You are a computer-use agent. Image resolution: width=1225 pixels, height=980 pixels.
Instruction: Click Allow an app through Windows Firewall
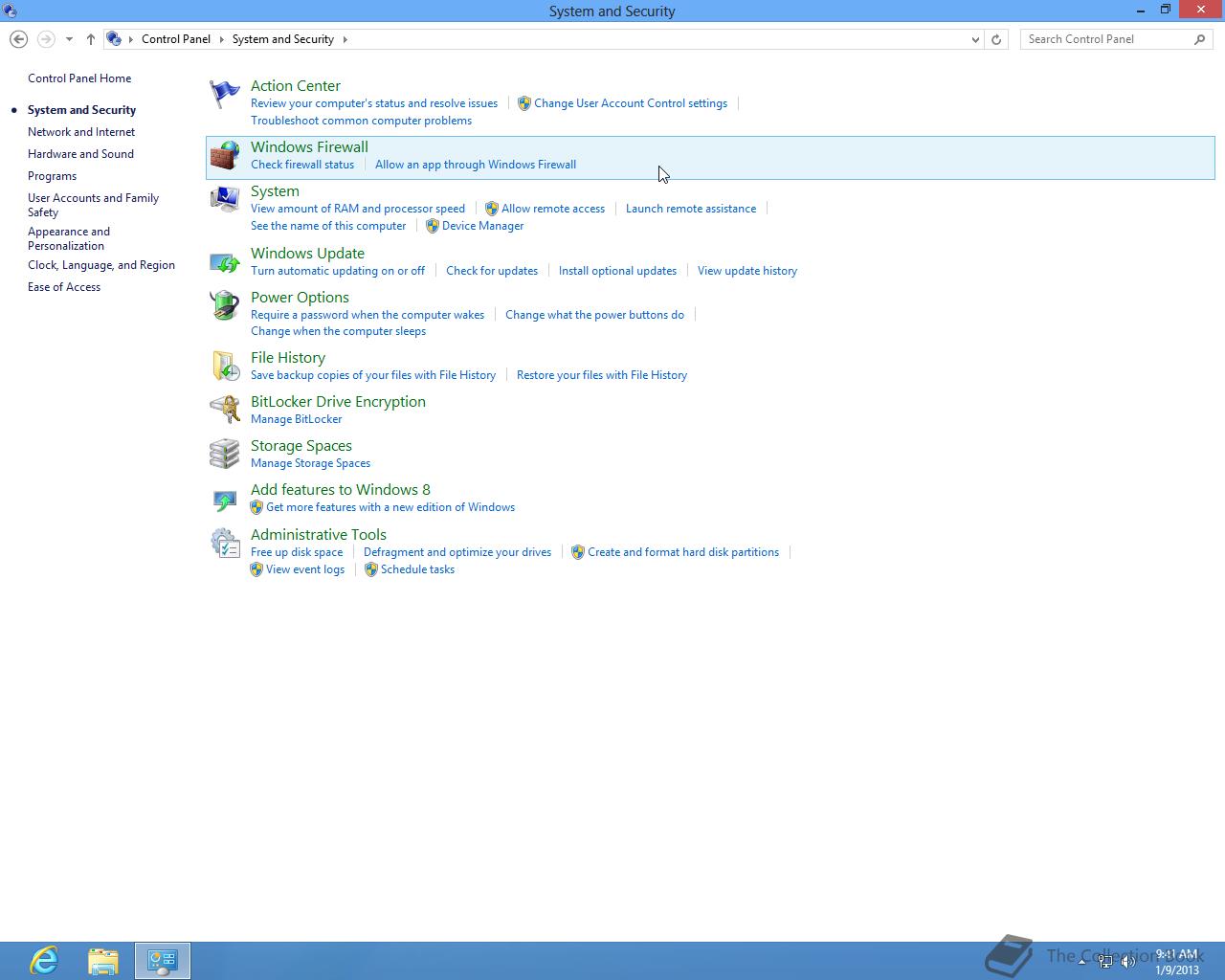click(476, 165)
